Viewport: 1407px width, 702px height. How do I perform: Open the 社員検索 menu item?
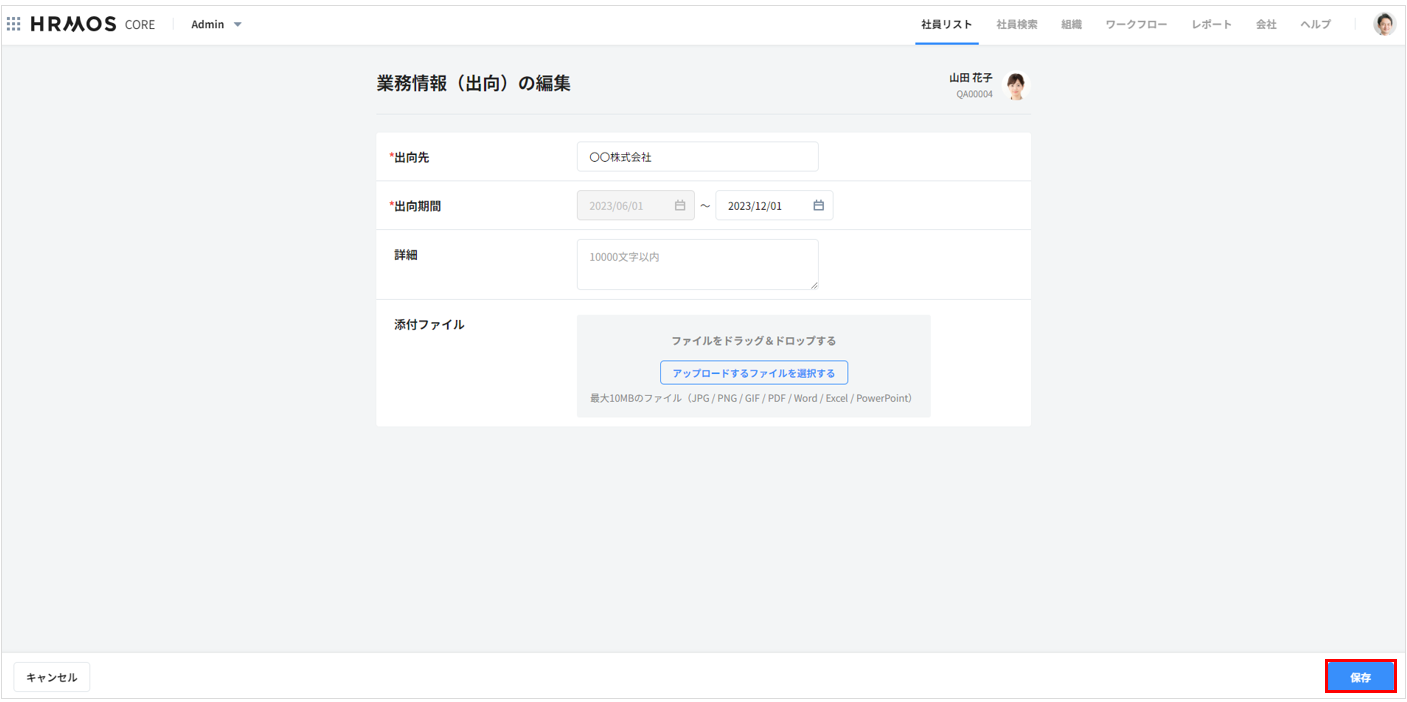click(x=1017, y=24)
